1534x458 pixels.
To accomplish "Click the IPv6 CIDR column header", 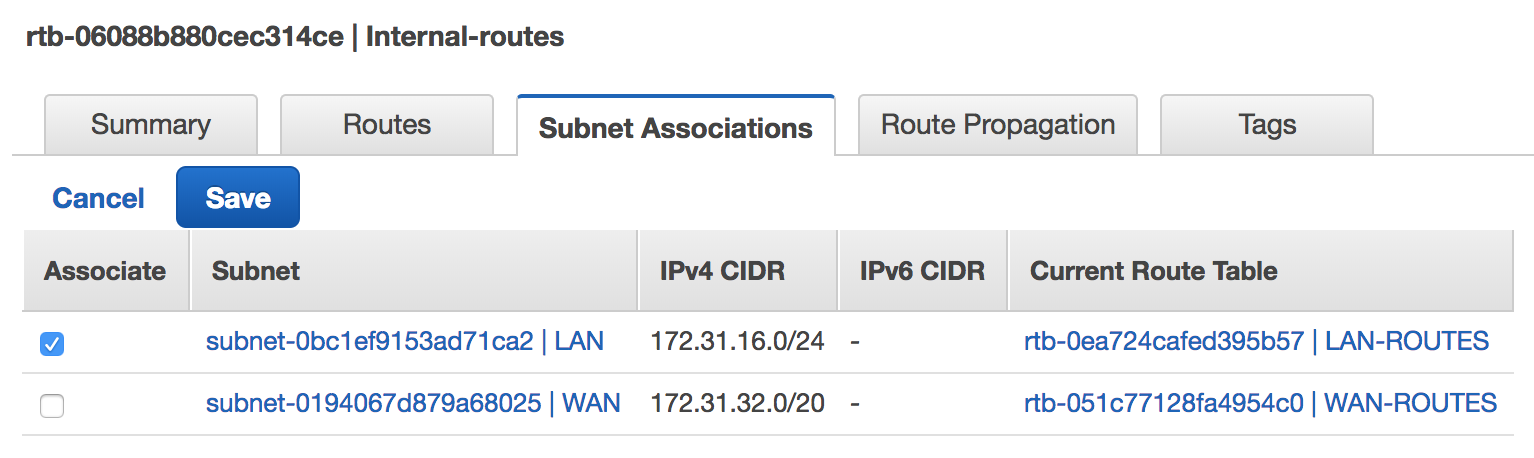I will pos(923,270).
